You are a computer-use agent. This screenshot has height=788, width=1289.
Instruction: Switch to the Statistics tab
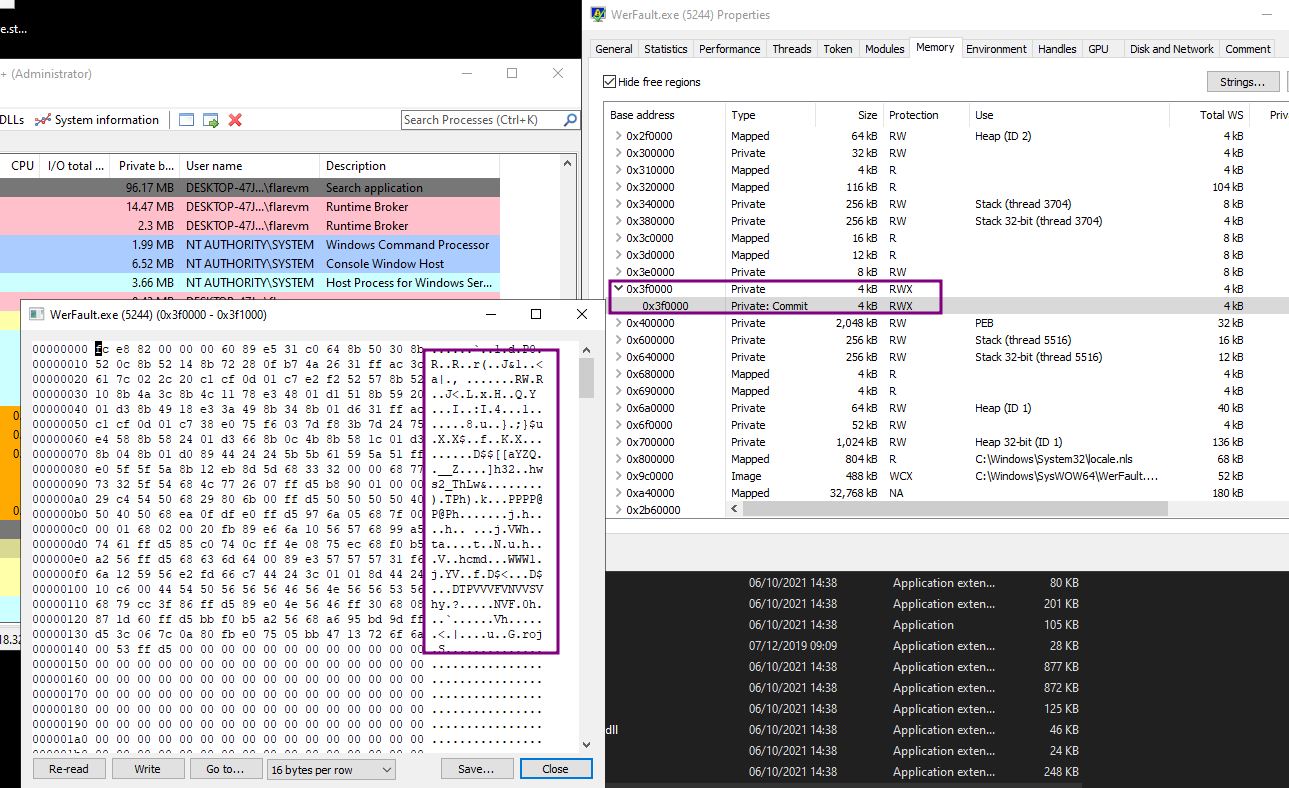click(x=666, y=49)
